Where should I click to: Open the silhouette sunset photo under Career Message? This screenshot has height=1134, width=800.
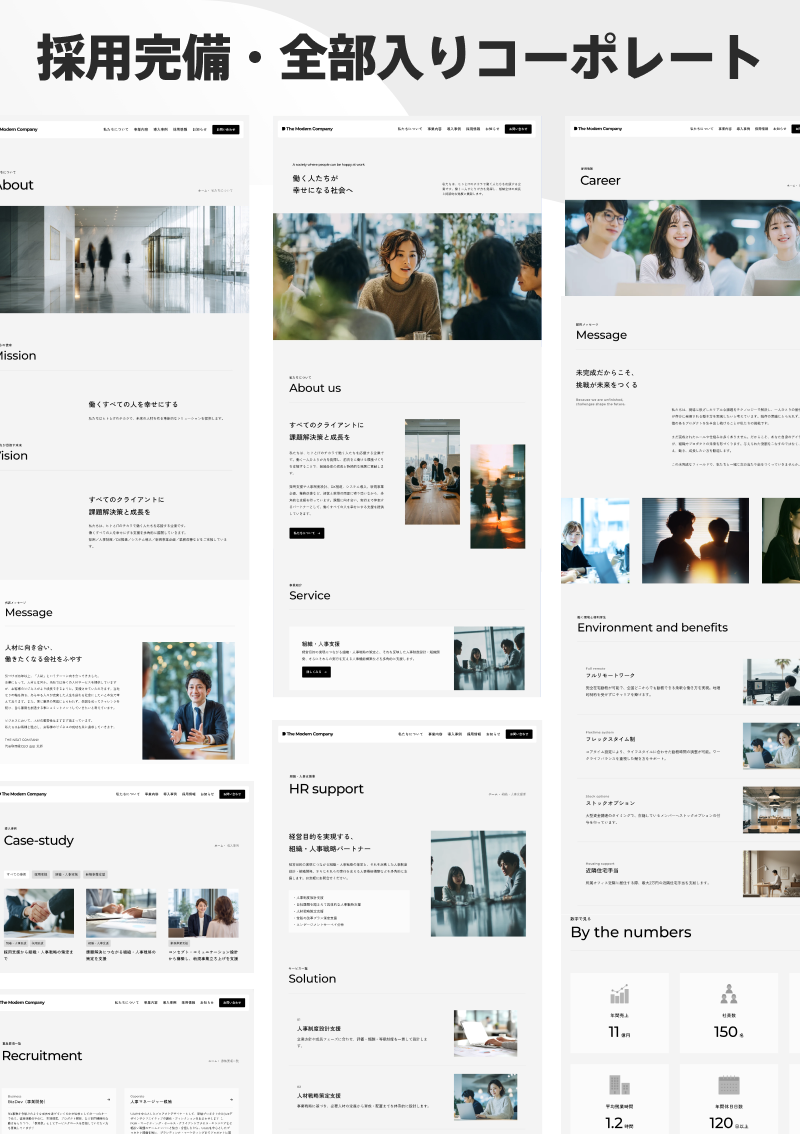[695, 540]
